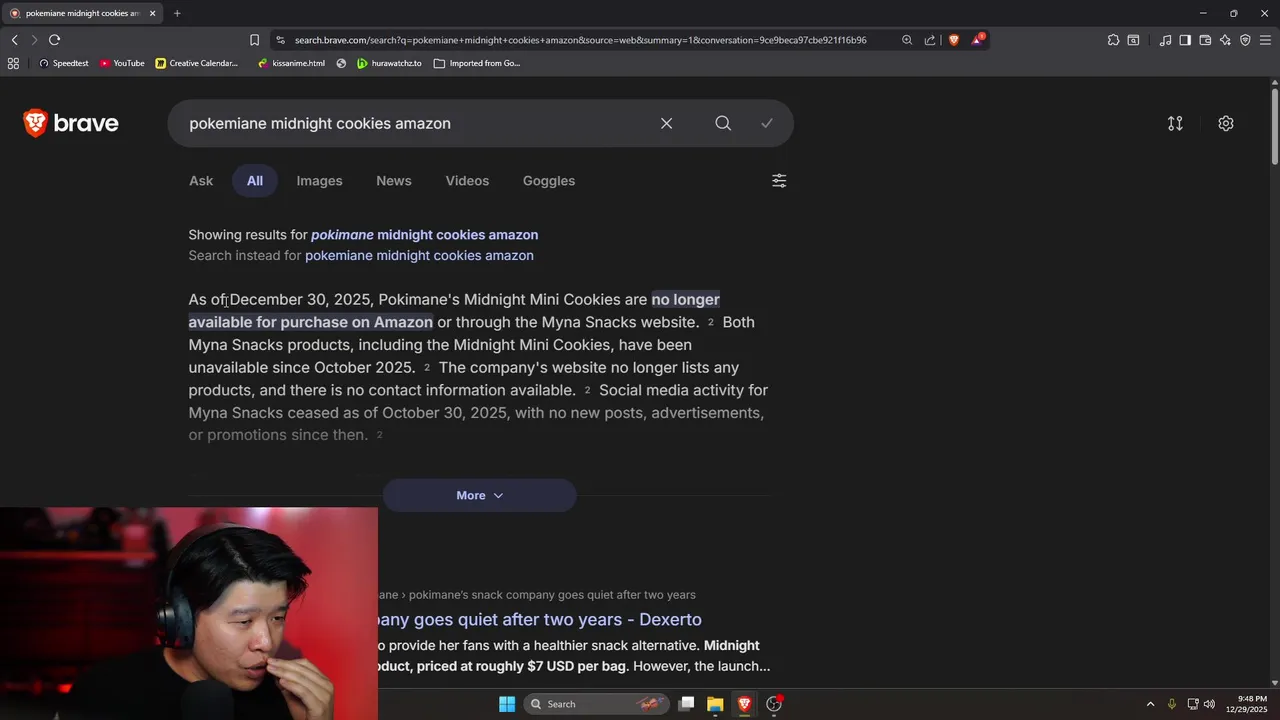Open Brave Rewards triangle icon
Screen dimensions: 1280x720
pos(977,40)
